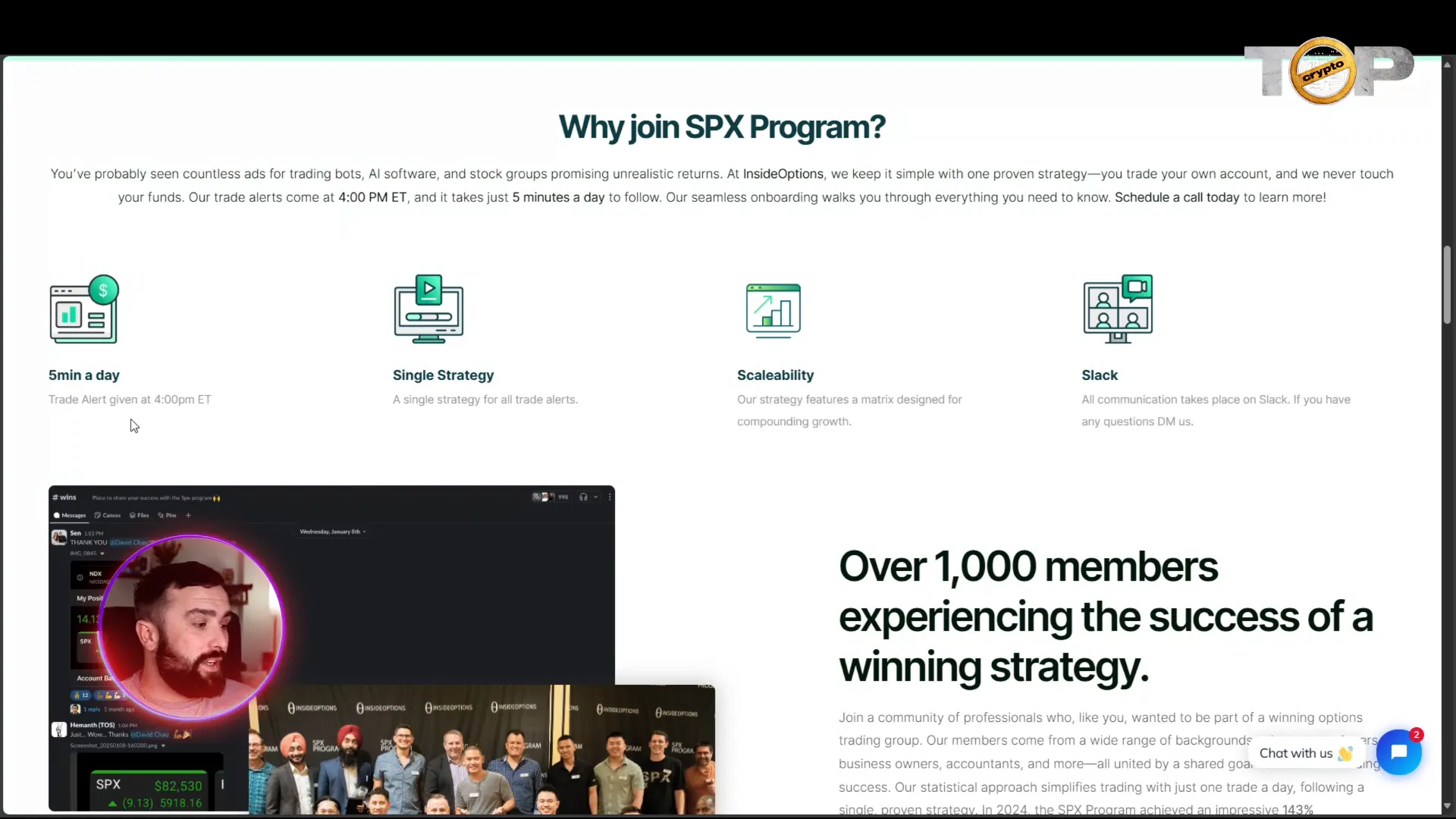Collapse the IMG_0845 attachment arrow
Viewport: 1456px width, 819px height.
(102, 554)
